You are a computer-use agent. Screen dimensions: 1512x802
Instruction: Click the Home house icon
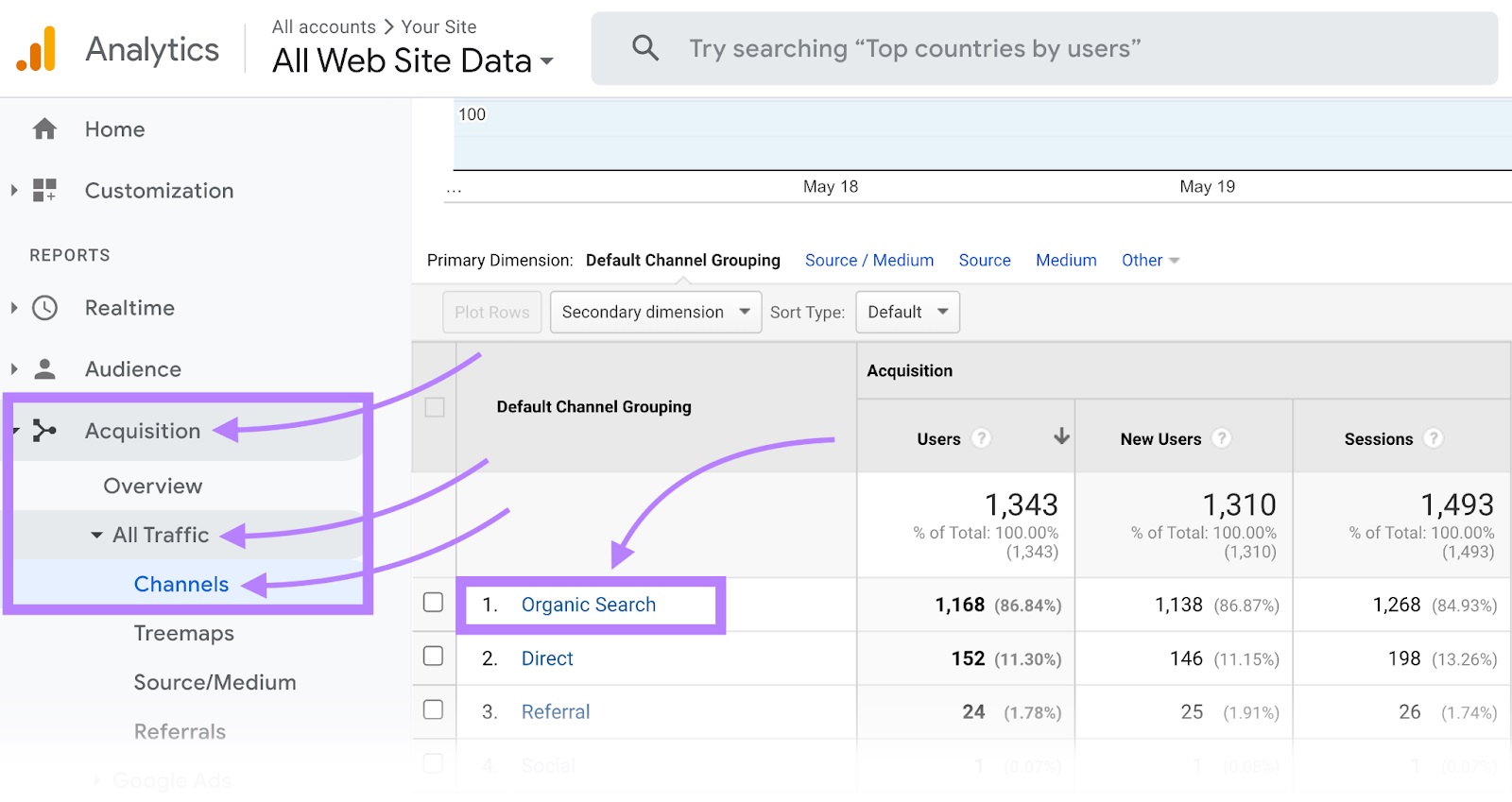point(44,129)
